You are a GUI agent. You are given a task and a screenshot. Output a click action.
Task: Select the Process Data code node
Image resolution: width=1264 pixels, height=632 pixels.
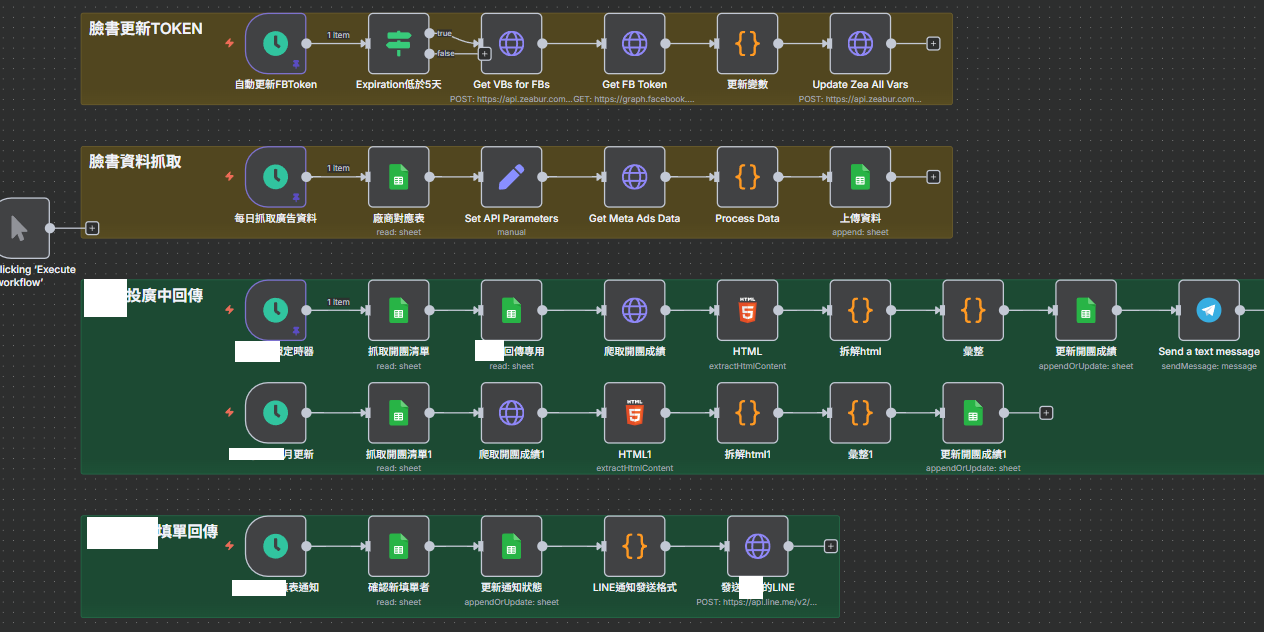tap(747, 177)
